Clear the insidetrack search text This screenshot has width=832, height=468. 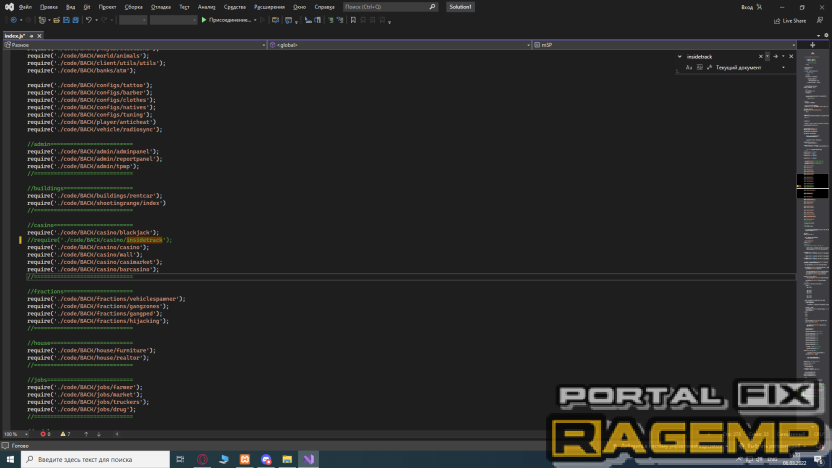760,56
